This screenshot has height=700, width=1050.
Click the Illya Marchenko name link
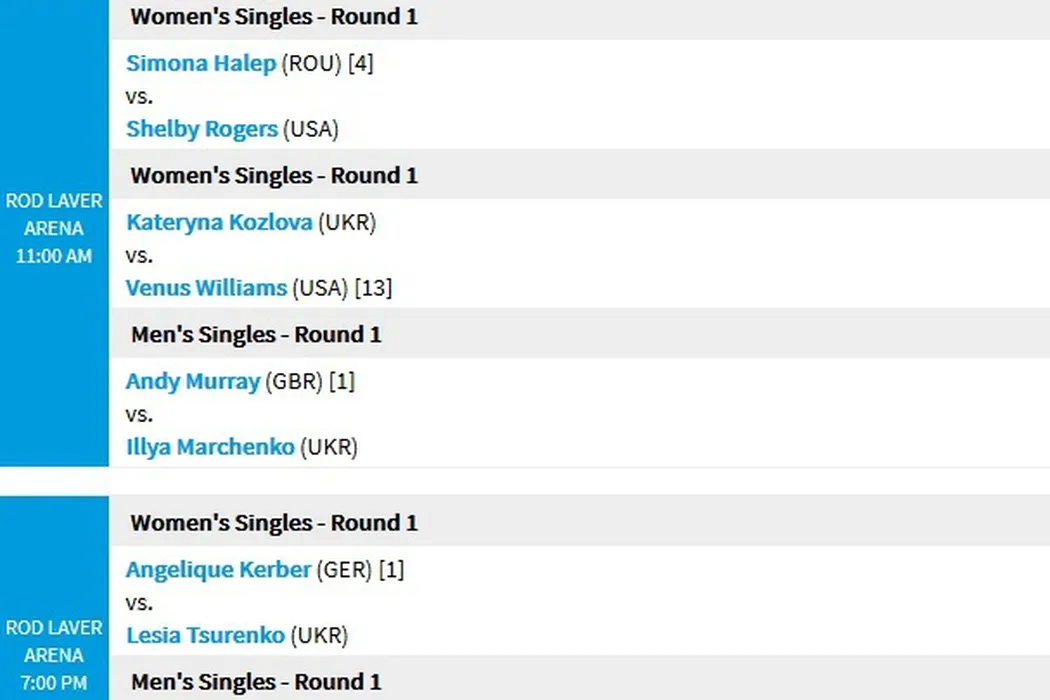(210, 447)
